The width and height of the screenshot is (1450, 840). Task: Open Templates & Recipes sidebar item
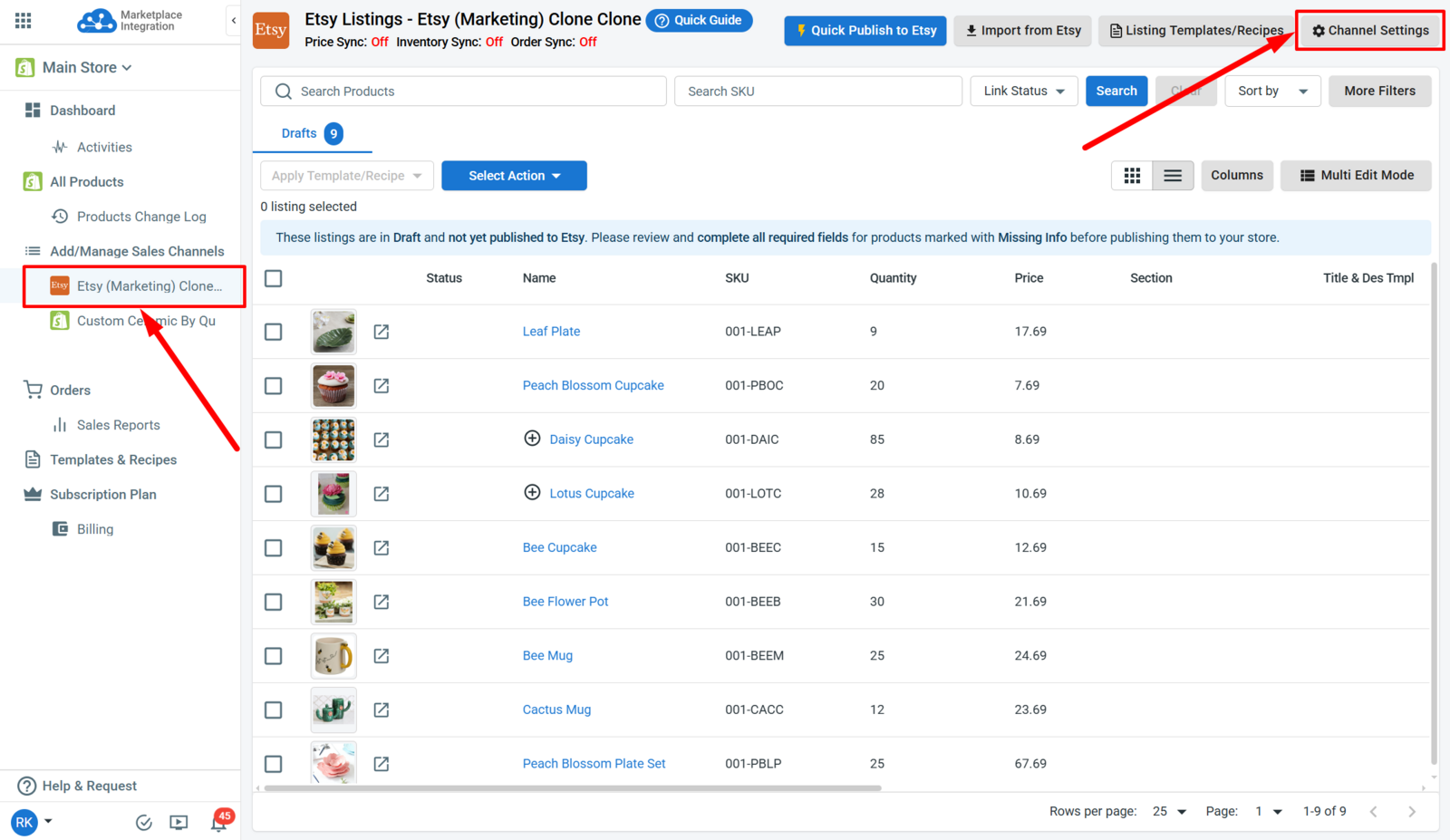113,460
